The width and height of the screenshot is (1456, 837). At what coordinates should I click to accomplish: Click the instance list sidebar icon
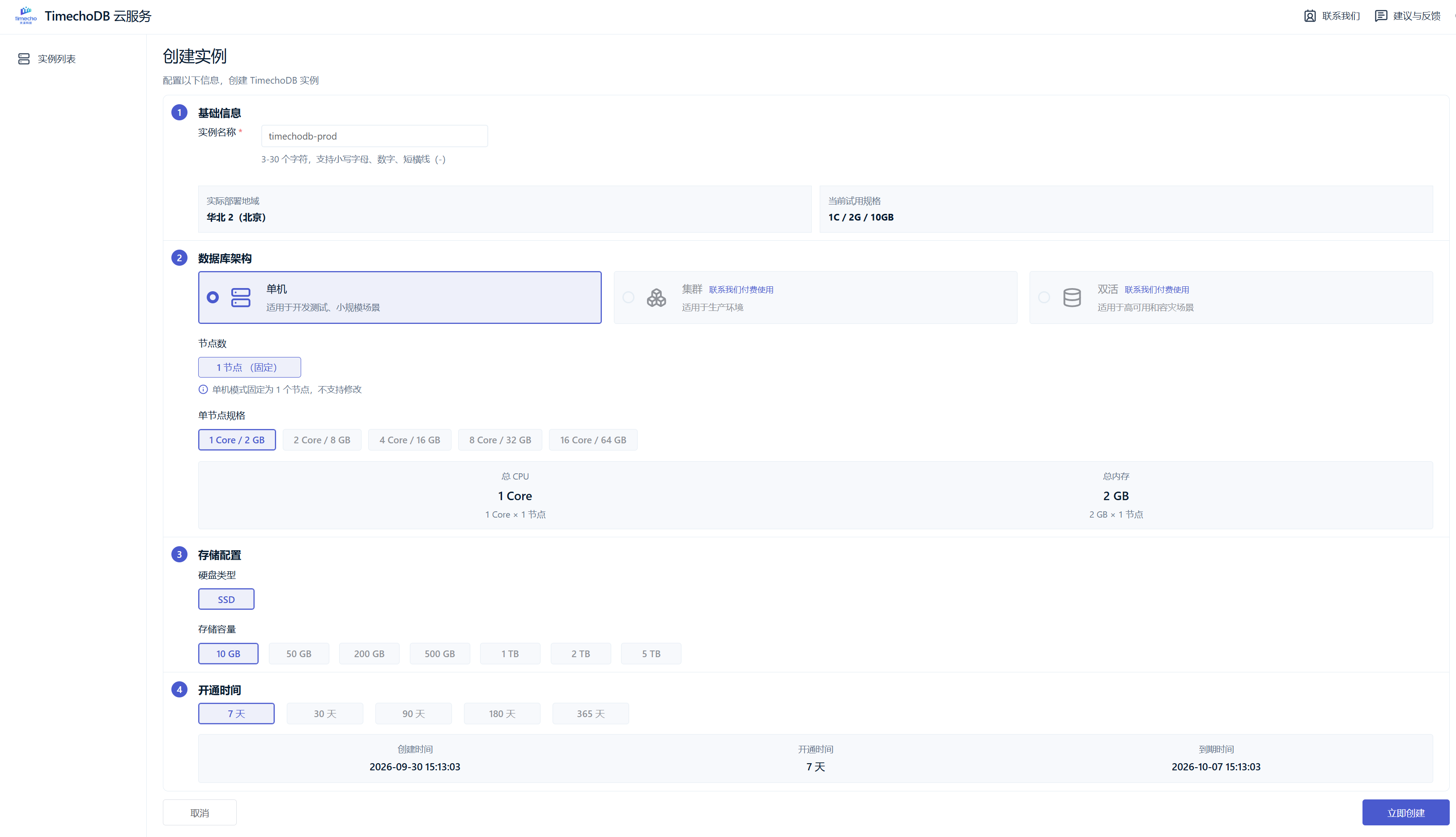[x=24, y=59]
